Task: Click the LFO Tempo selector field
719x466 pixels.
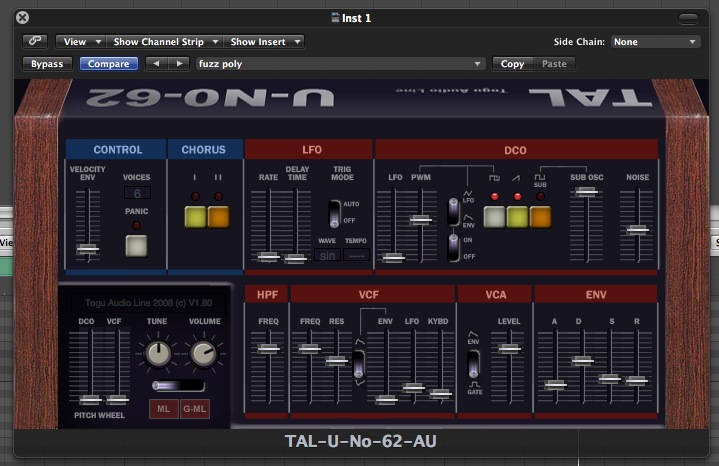Action: pos(356,255)
